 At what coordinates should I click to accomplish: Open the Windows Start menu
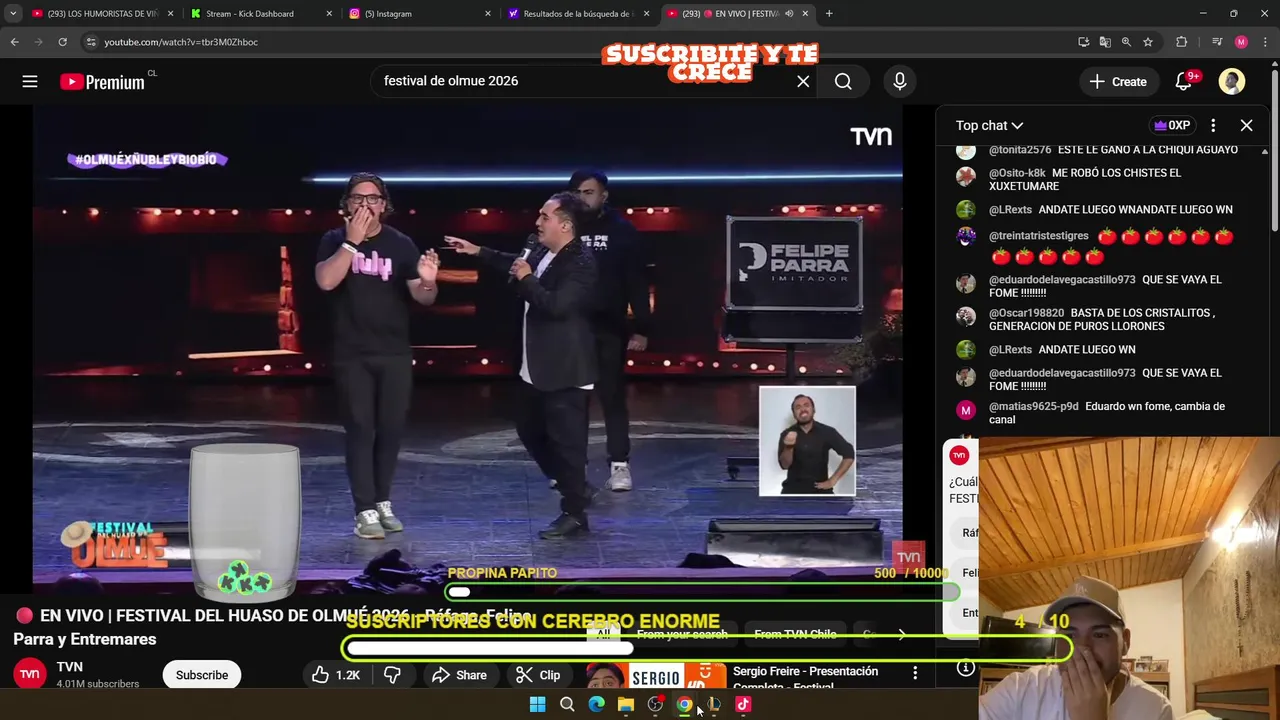pos(537,704)
